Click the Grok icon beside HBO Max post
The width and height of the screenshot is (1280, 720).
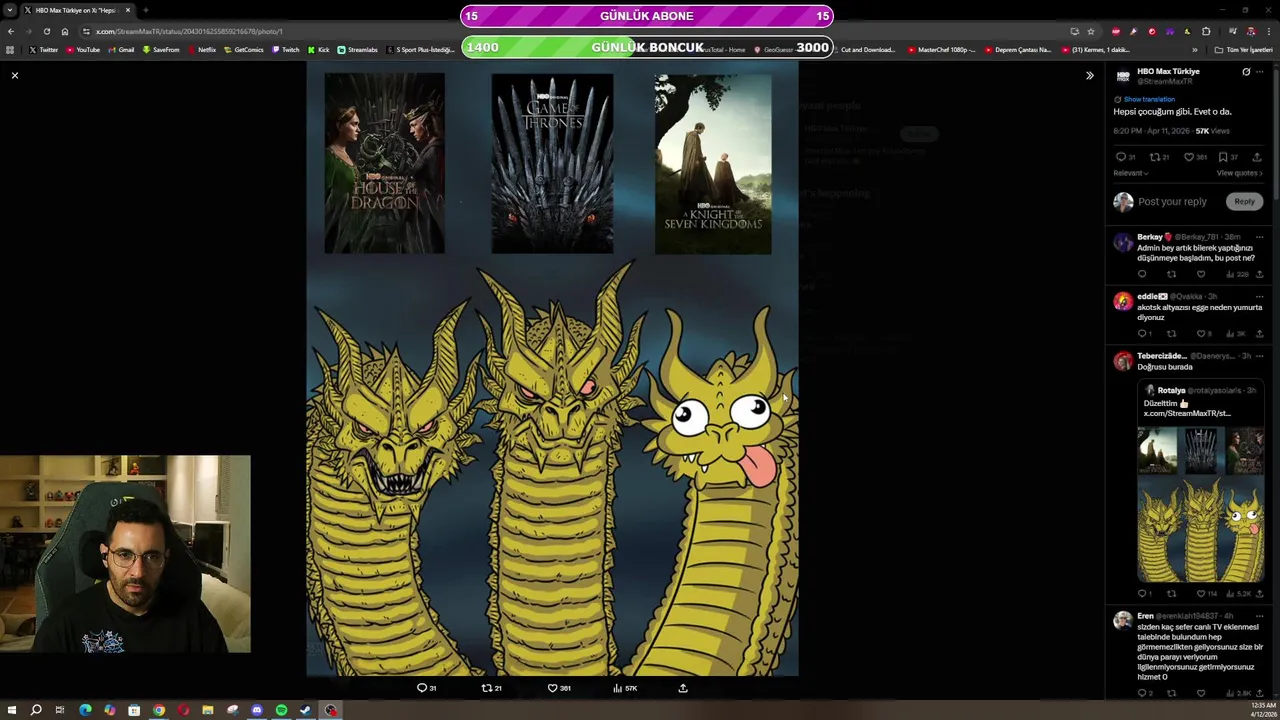pyautogui.click(x=1246, y=72)
